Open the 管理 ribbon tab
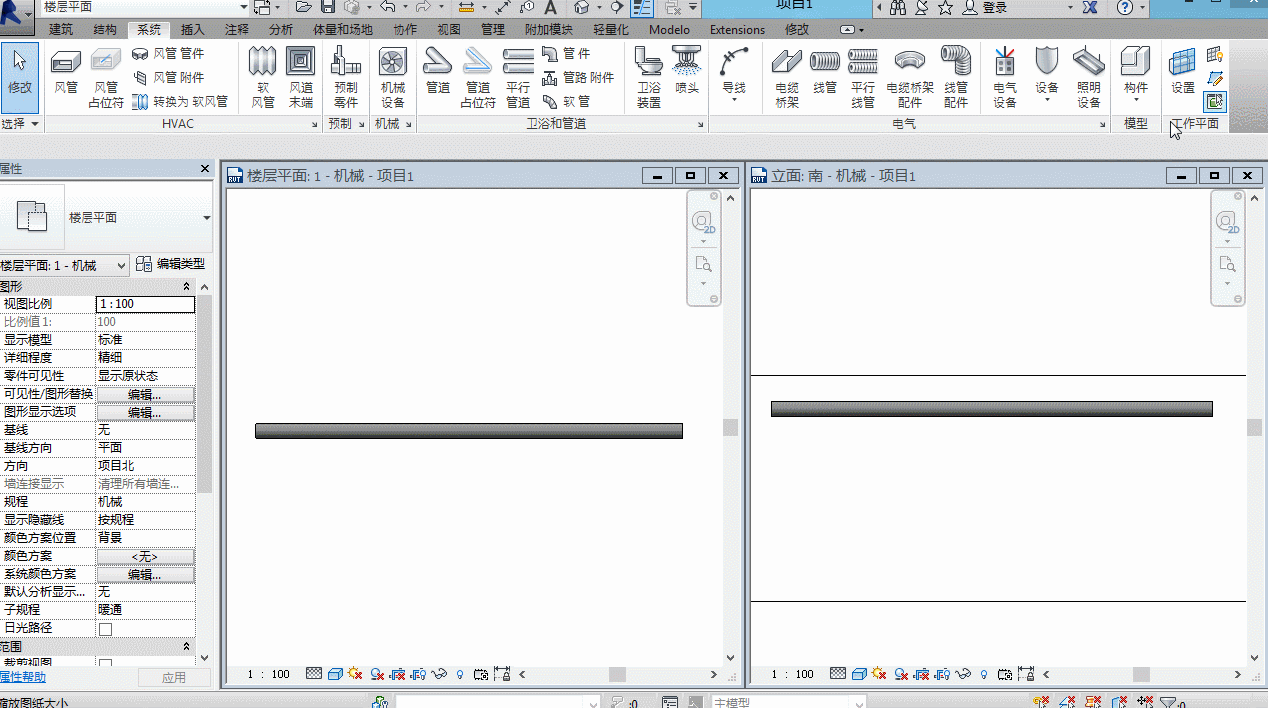This screenshot has height=708, width=1268. (x=493, y=30)
